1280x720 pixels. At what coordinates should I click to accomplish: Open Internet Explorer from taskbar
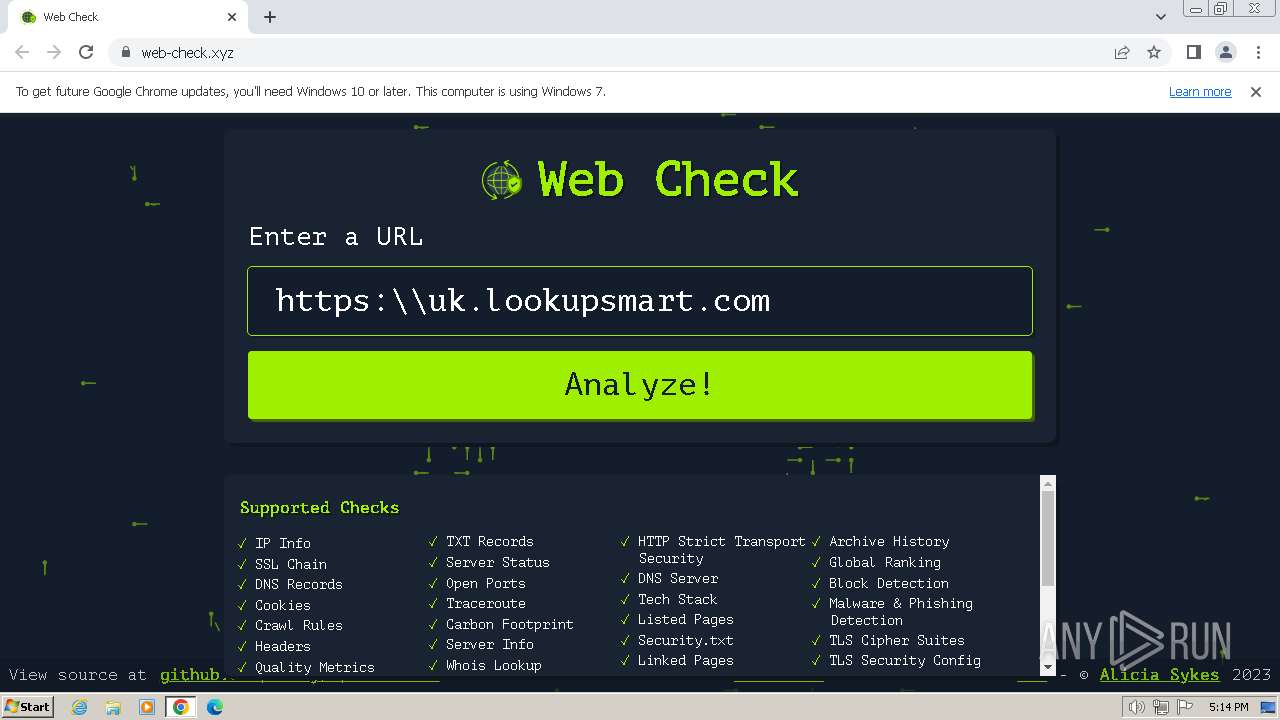[x=79, y=707]
